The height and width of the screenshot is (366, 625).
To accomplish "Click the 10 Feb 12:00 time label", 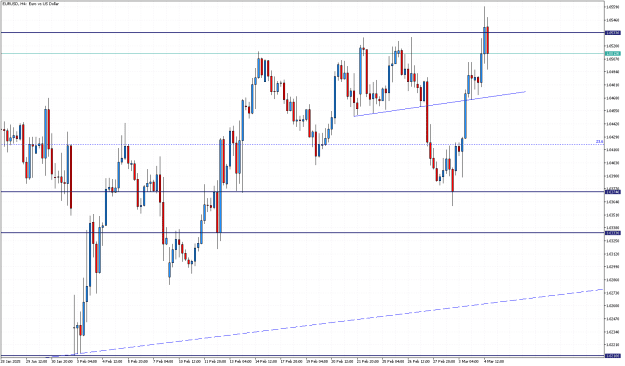I will (190, 361).
